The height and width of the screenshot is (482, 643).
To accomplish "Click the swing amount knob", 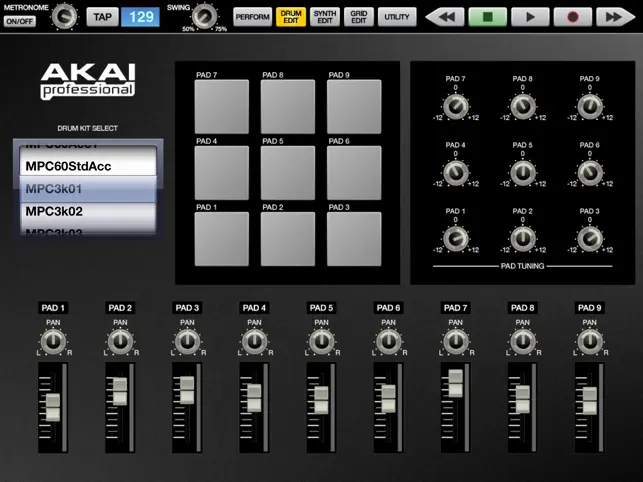I will tap(205, 16).
